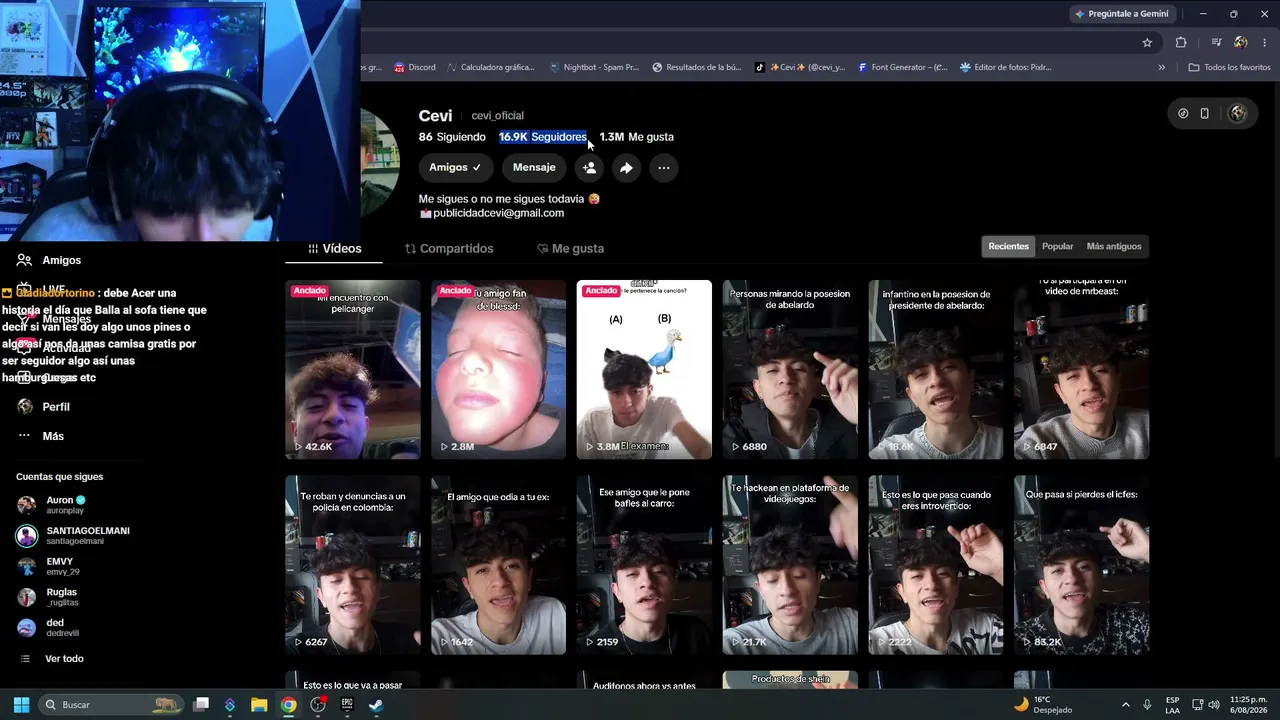This screenshot has height=720, width=1280.
Task: Click the phone app icon in top pill
Action: [x=1204, y=113]
